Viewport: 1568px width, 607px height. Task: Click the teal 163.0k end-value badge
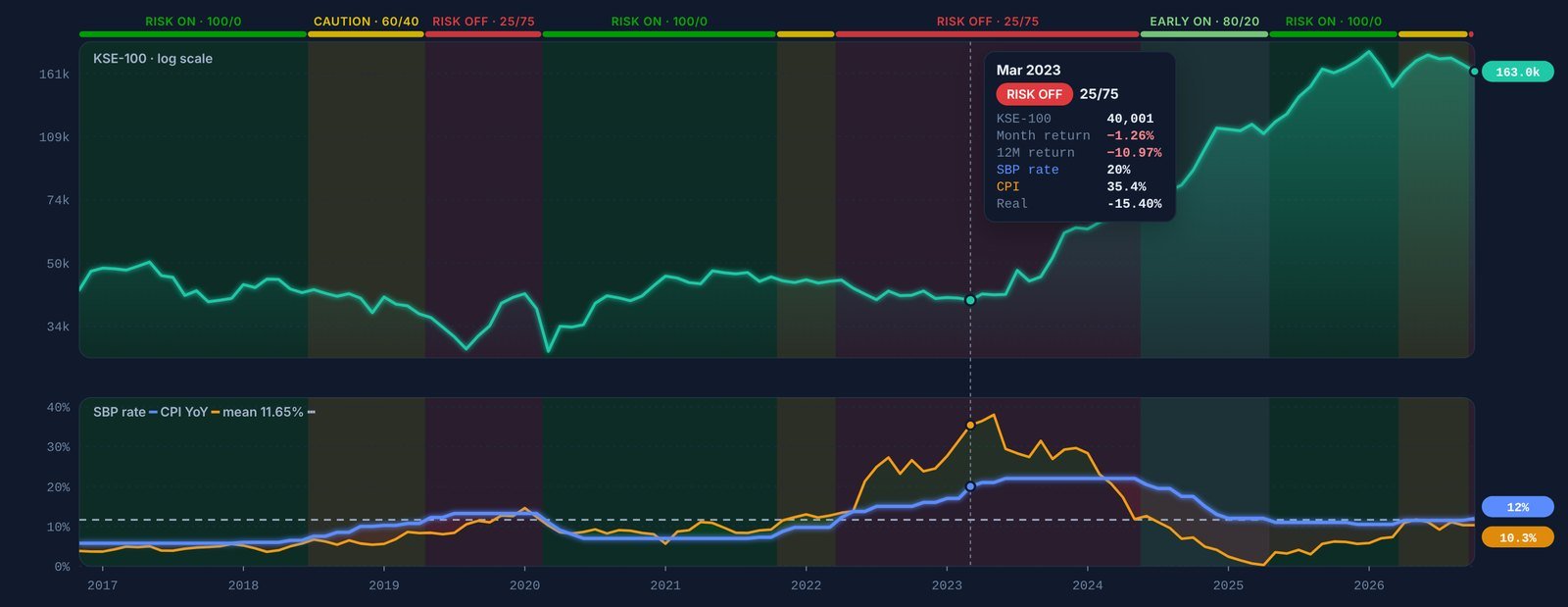[1517, 72]
